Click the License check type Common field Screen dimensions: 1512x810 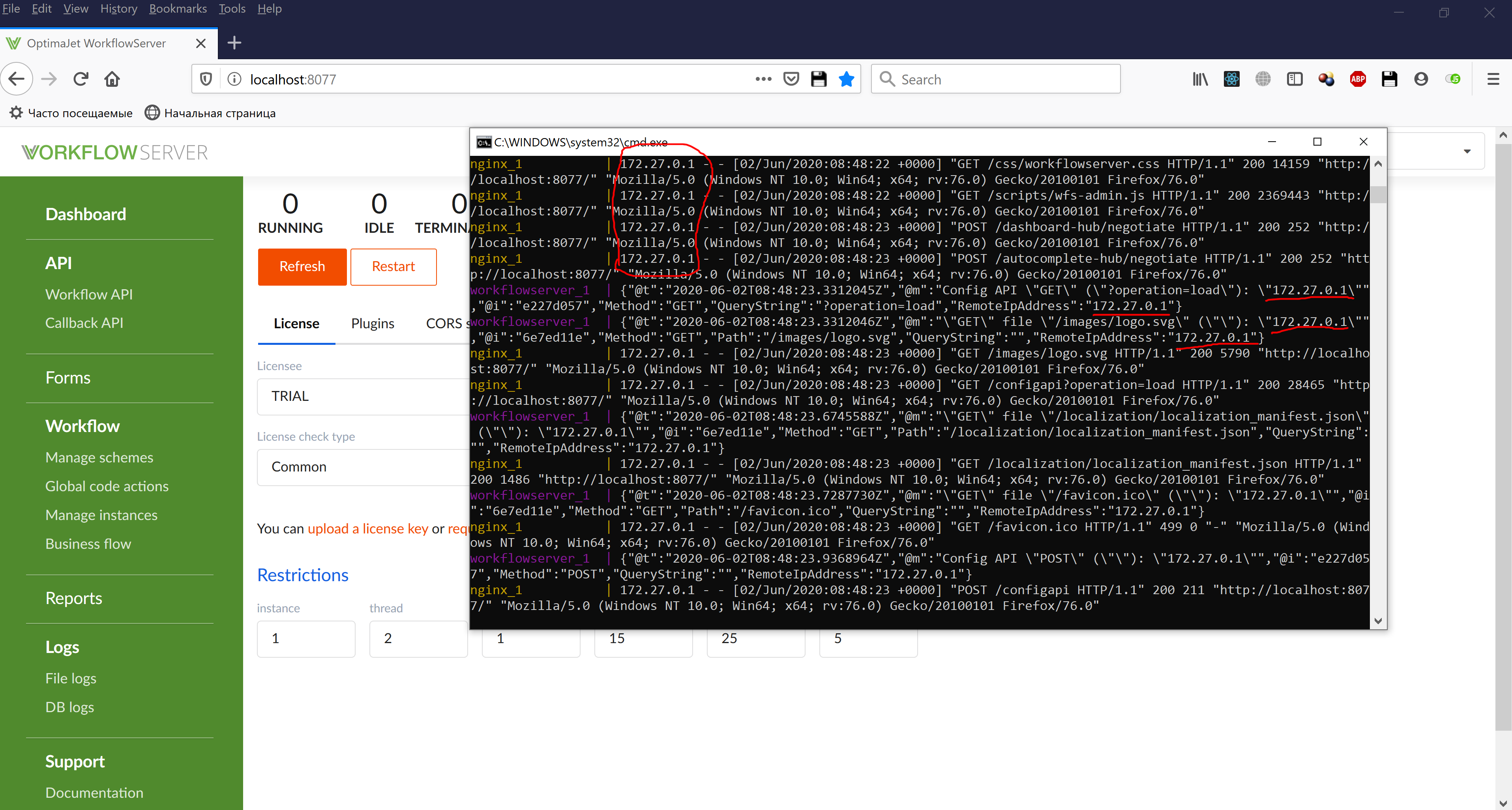click(363, 467)
